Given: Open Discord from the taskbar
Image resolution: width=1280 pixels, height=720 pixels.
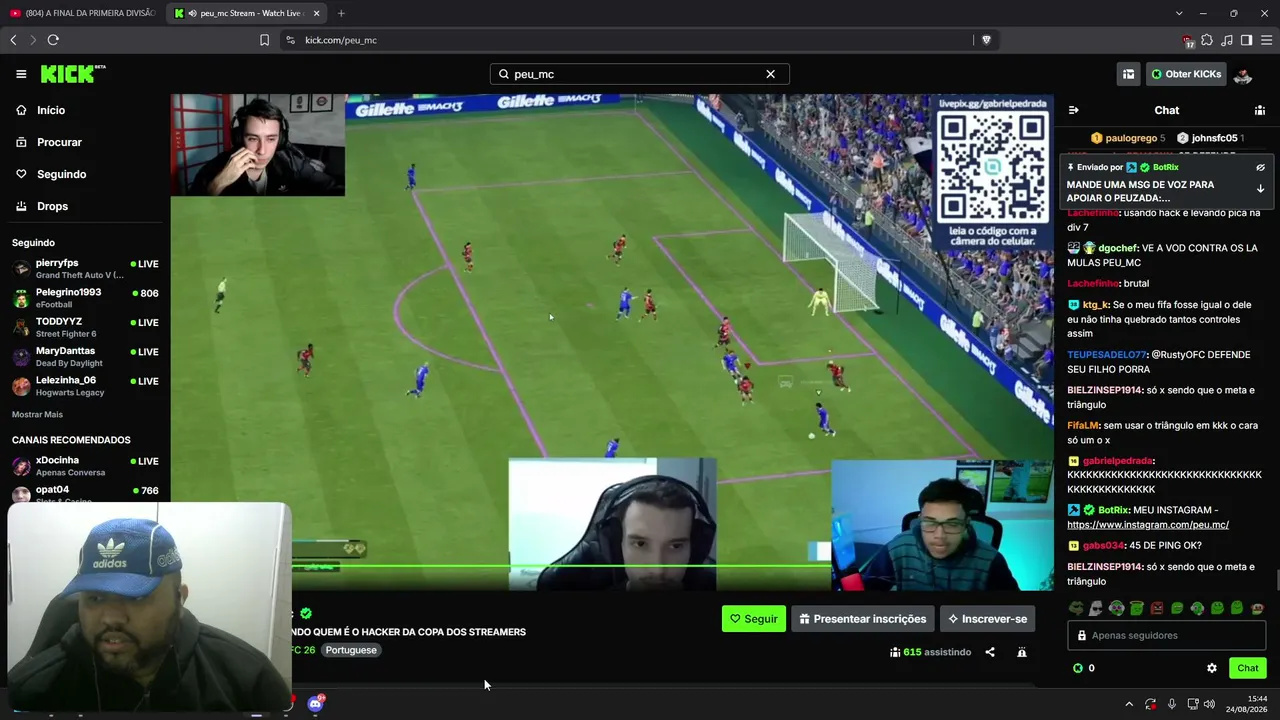Looking at the screenshot, I should point(315,704).
